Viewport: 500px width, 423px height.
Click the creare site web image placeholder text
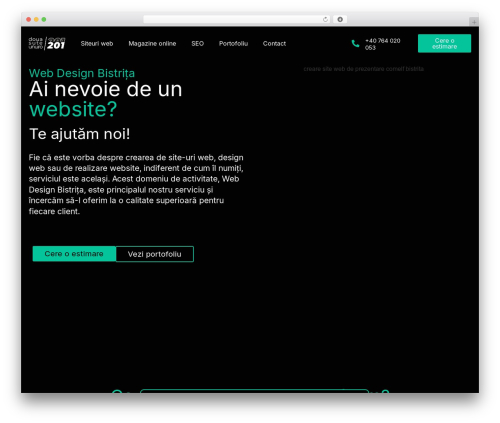pos(363,69)
